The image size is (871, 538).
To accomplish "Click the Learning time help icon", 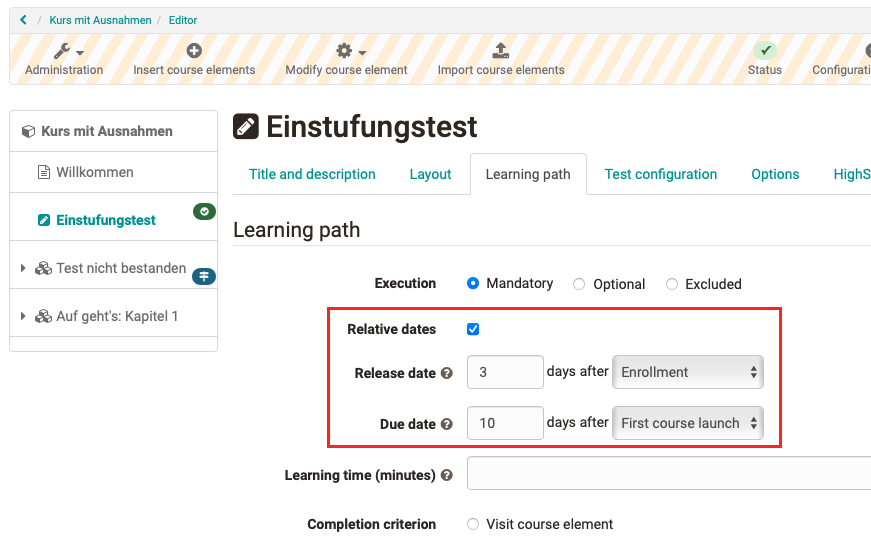I will coord(447,475).
